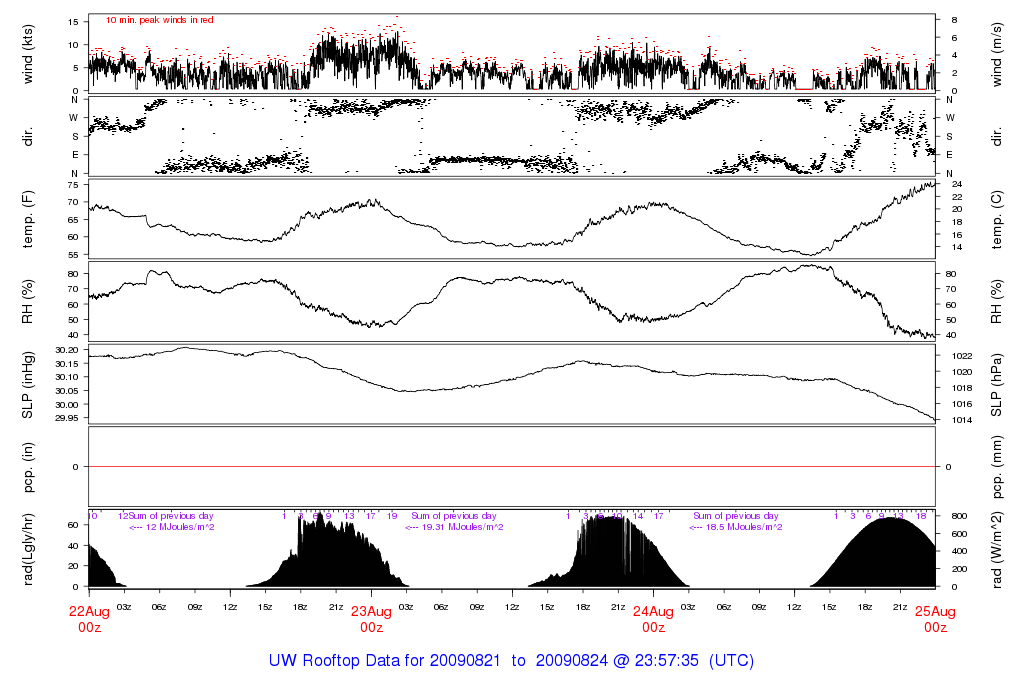Click the "200" W/m^2 tick value
This screenshot has width=1024, height=700.
(959, 569)
